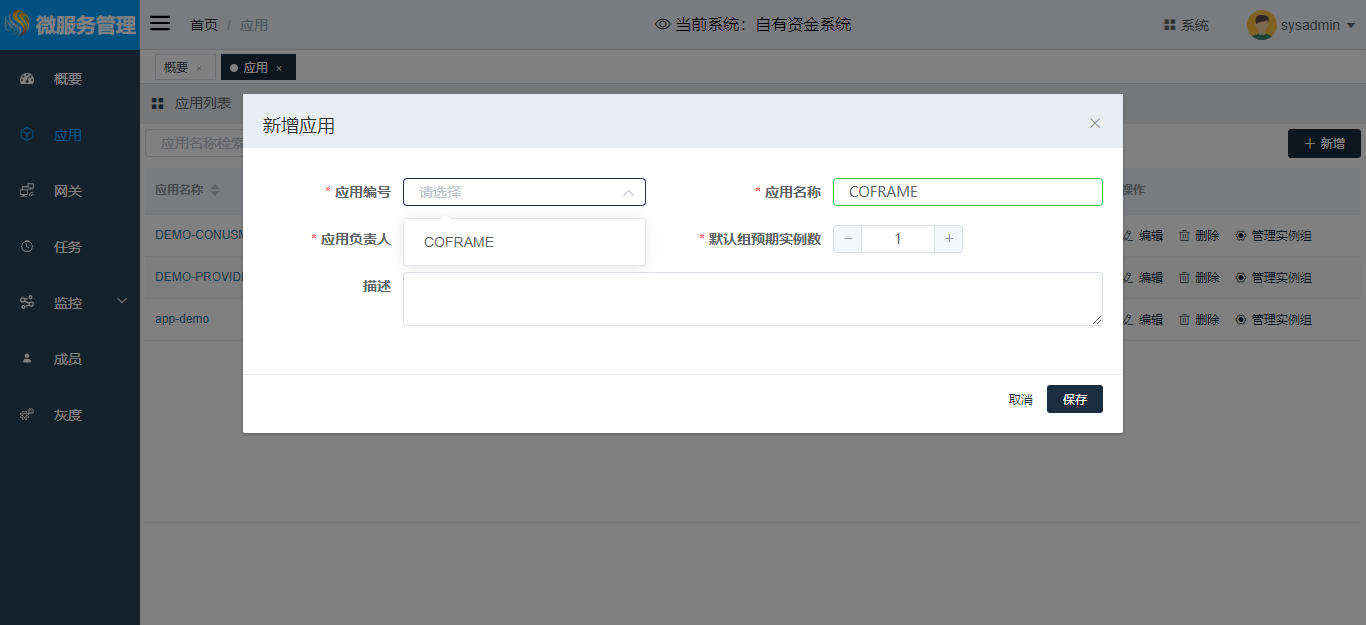Open the 成员 members sidebar item

67,359
